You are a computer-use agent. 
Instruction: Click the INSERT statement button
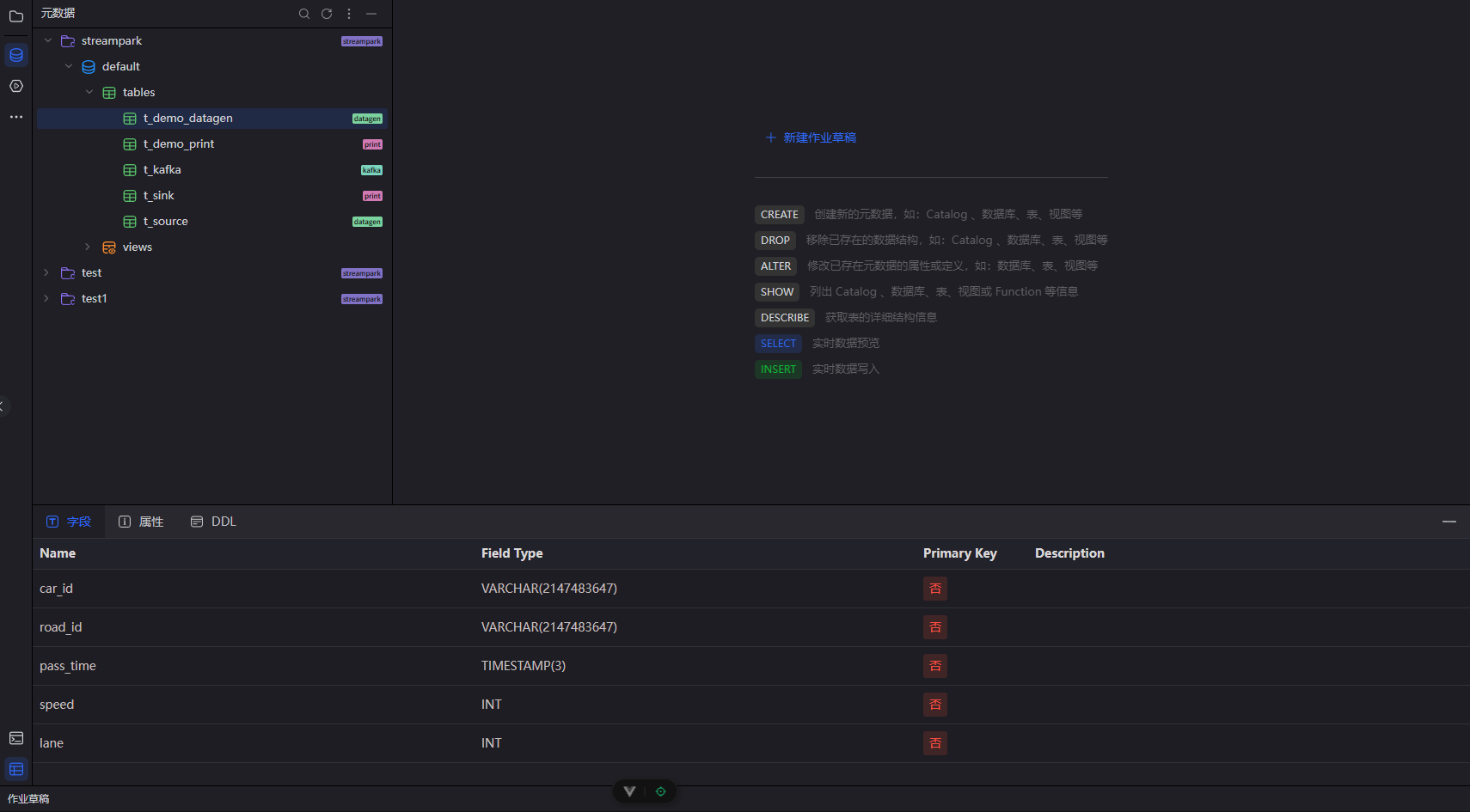pos(778,369)
